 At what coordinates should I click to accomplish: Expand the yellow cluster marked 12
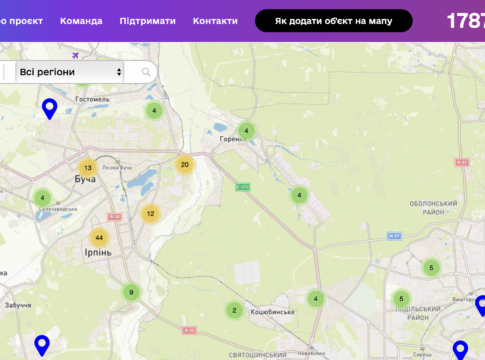150,214
